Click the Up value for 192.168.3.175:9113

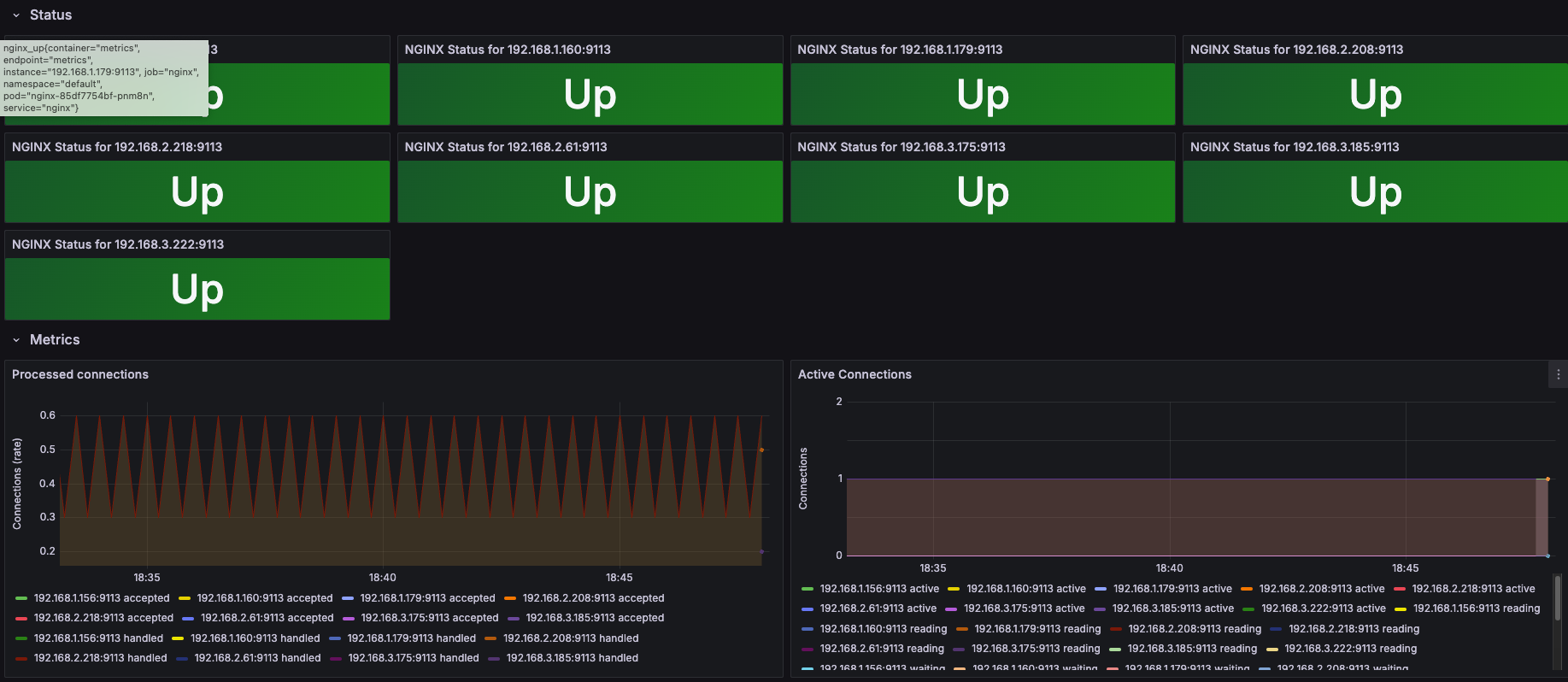coord(983,192)
